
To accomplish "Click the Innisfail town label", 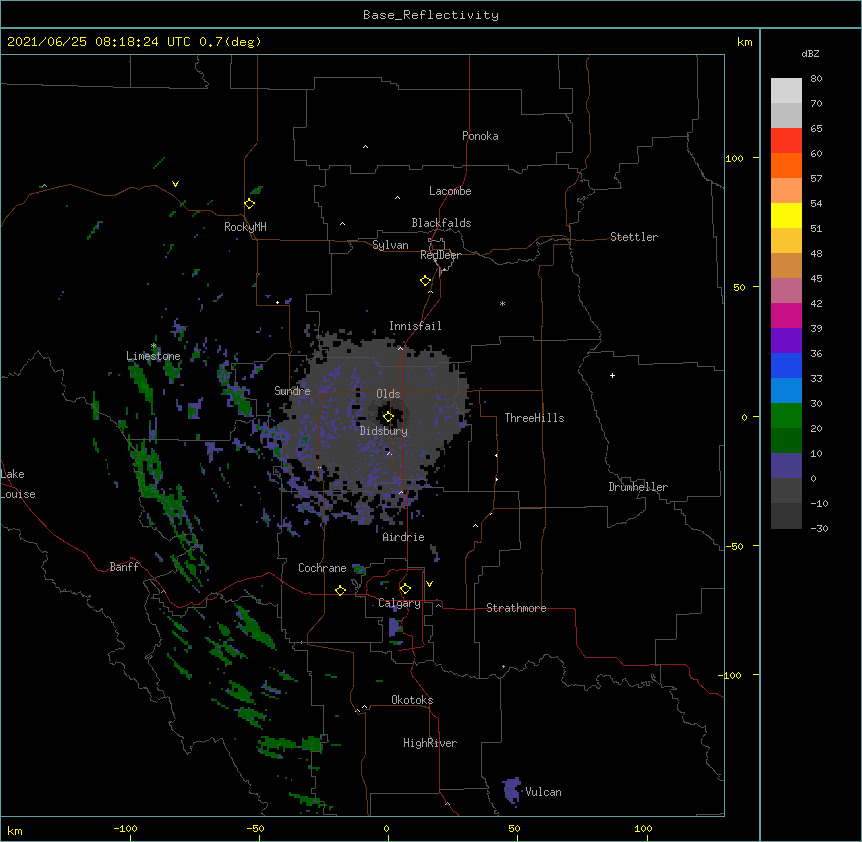I will point(415,326).
